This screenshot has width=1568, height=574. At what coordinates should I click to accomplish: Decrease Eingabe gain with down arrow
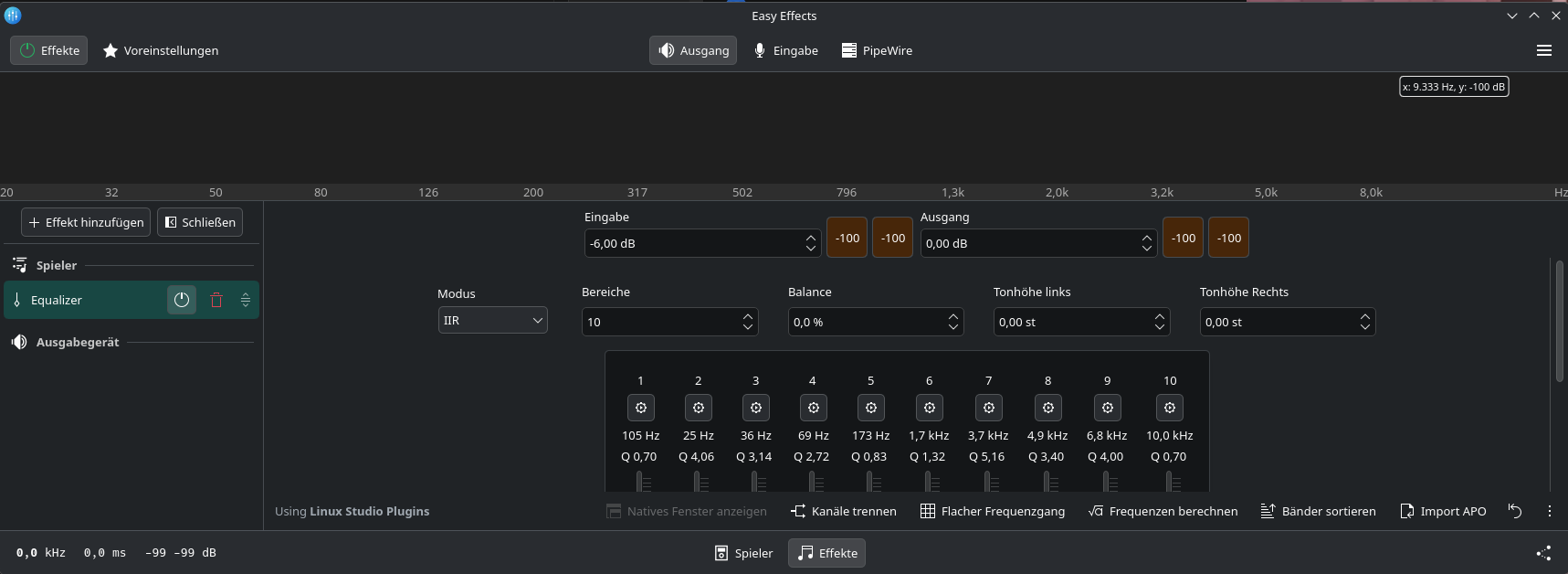(810, 248)
